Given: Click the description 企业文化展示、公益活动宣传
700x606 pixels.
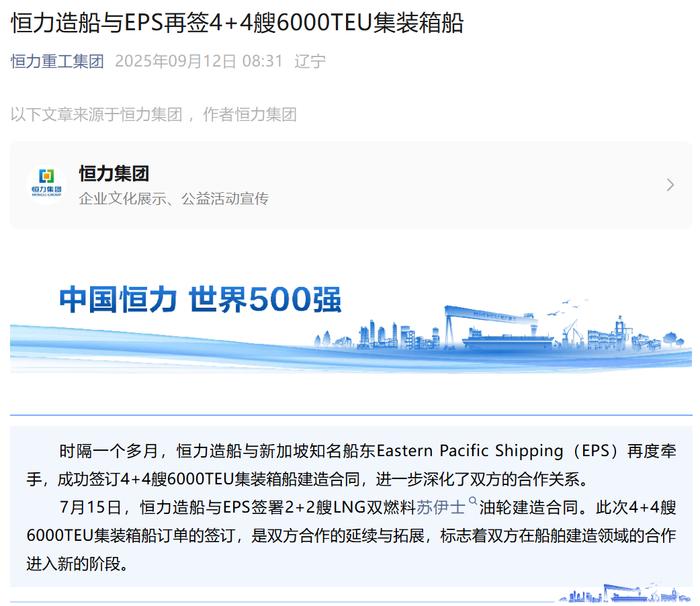Looking at the screenshot, I should tap(174, 198).
